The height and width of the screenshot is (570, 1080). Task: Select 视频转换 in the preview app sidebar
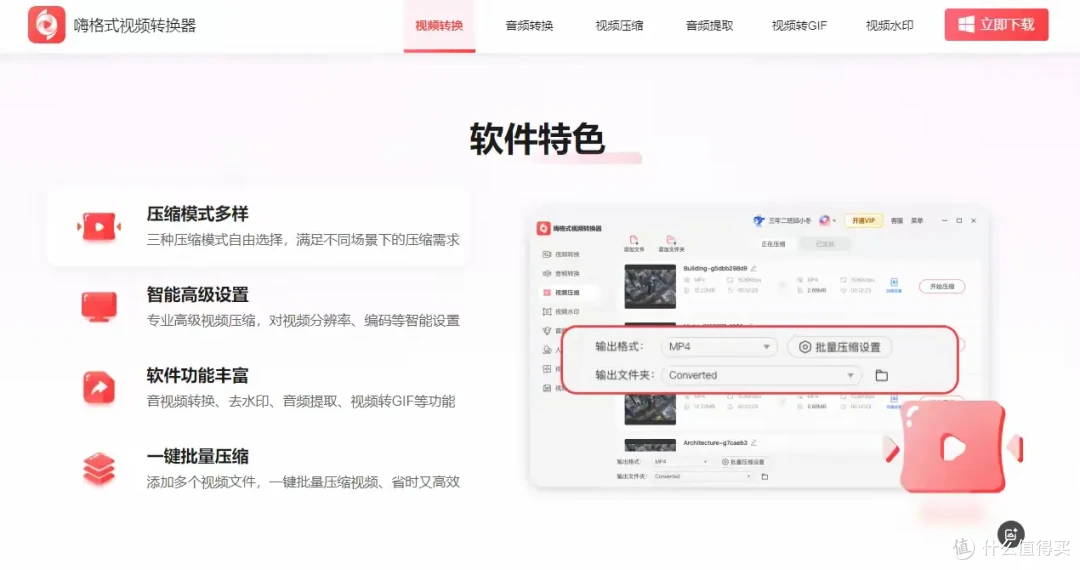tap(561, 254)
